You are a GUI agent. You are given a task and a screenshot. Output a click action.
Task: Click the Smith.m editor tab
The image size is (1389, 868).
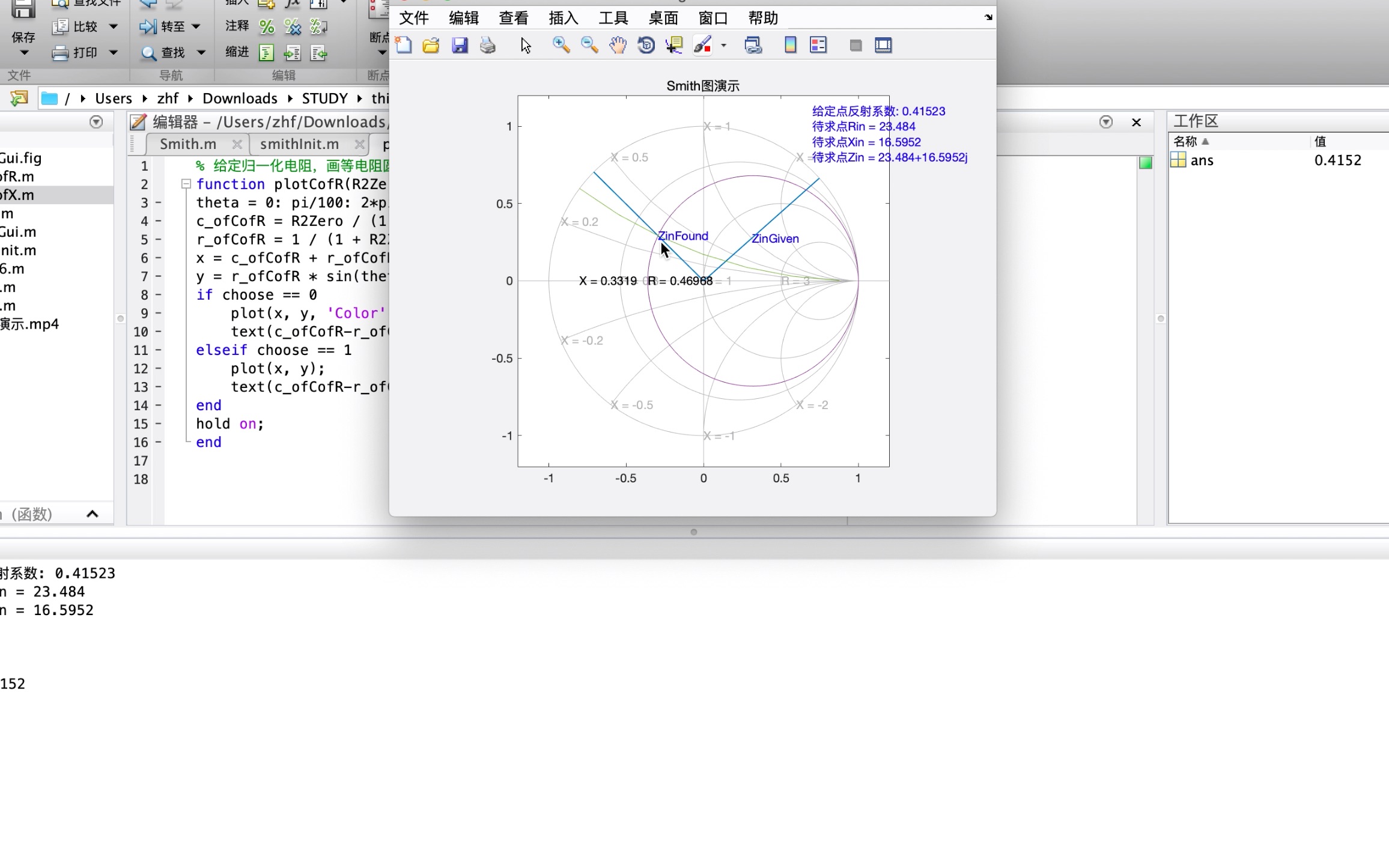pyautogui.click(x=187, y=143)
